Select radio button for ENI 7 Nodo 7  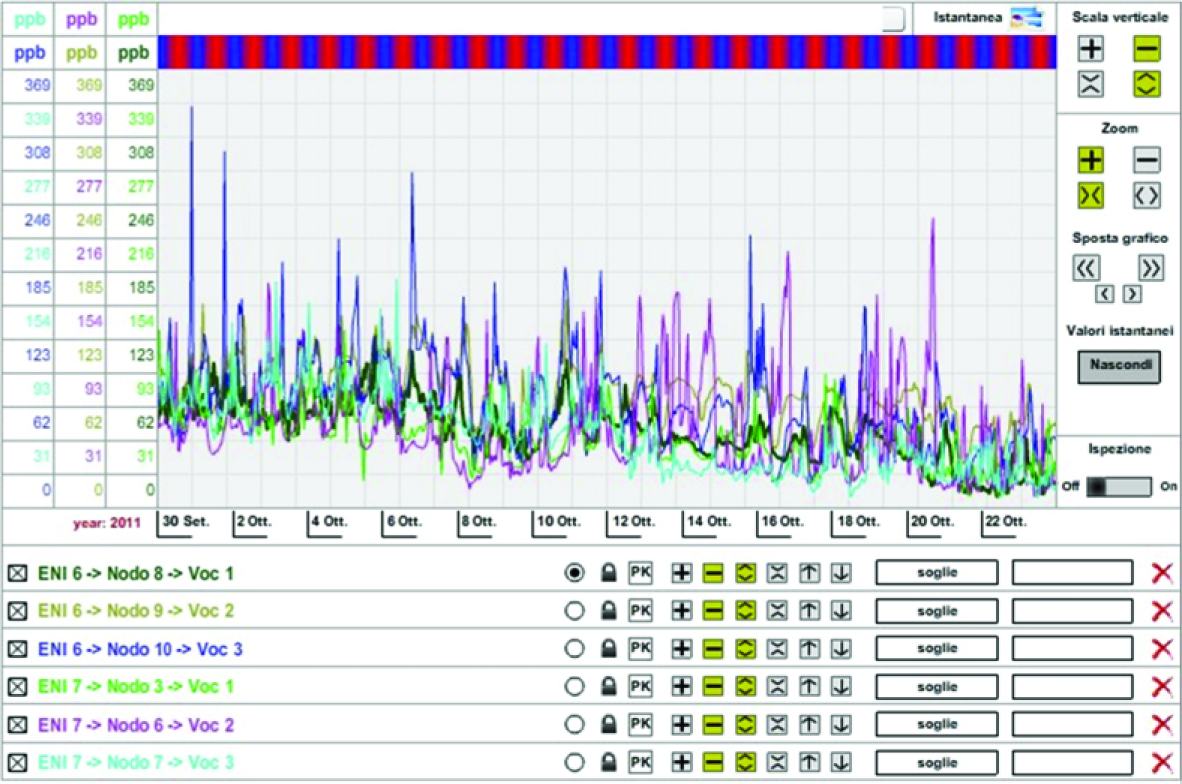[574, 762]
